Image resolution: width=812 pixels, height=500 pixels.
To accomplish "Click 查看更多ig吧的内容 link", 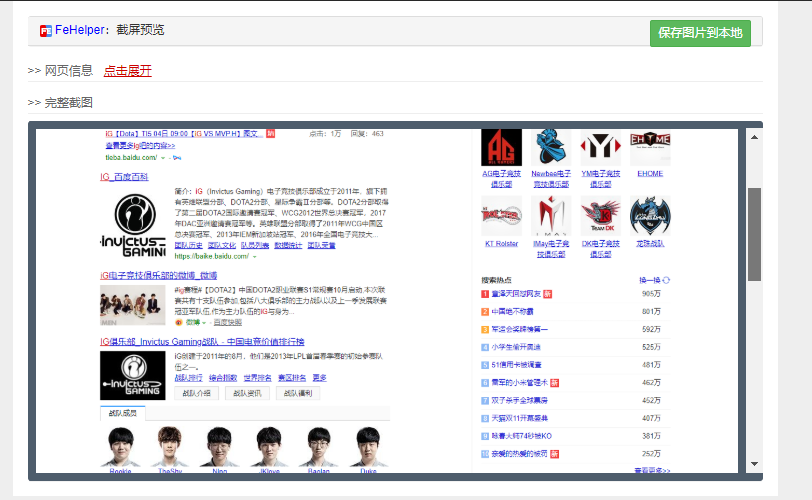I will click(140, 146).
